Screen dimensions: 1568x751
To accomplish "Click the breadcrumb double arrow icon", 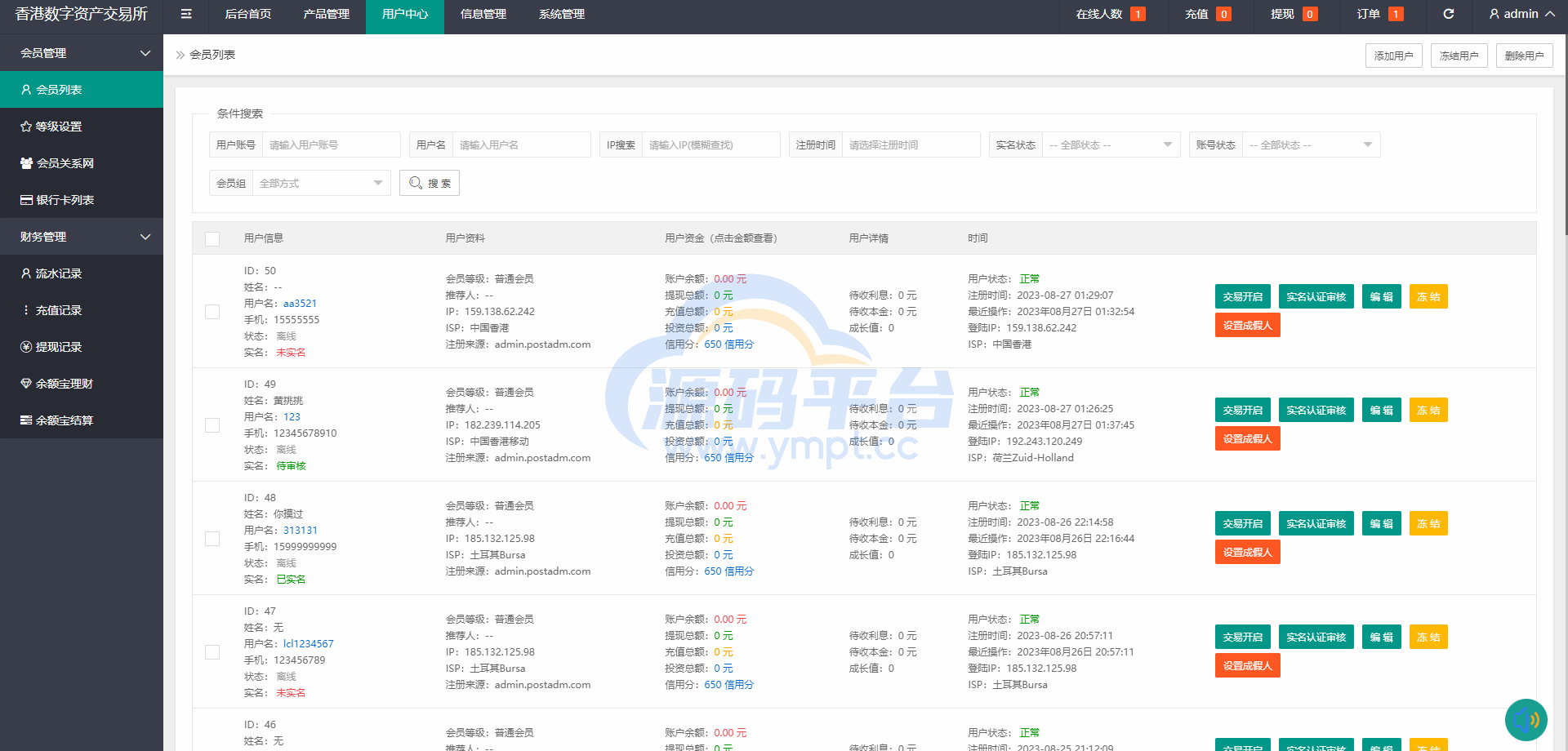I will coord(180,55).
